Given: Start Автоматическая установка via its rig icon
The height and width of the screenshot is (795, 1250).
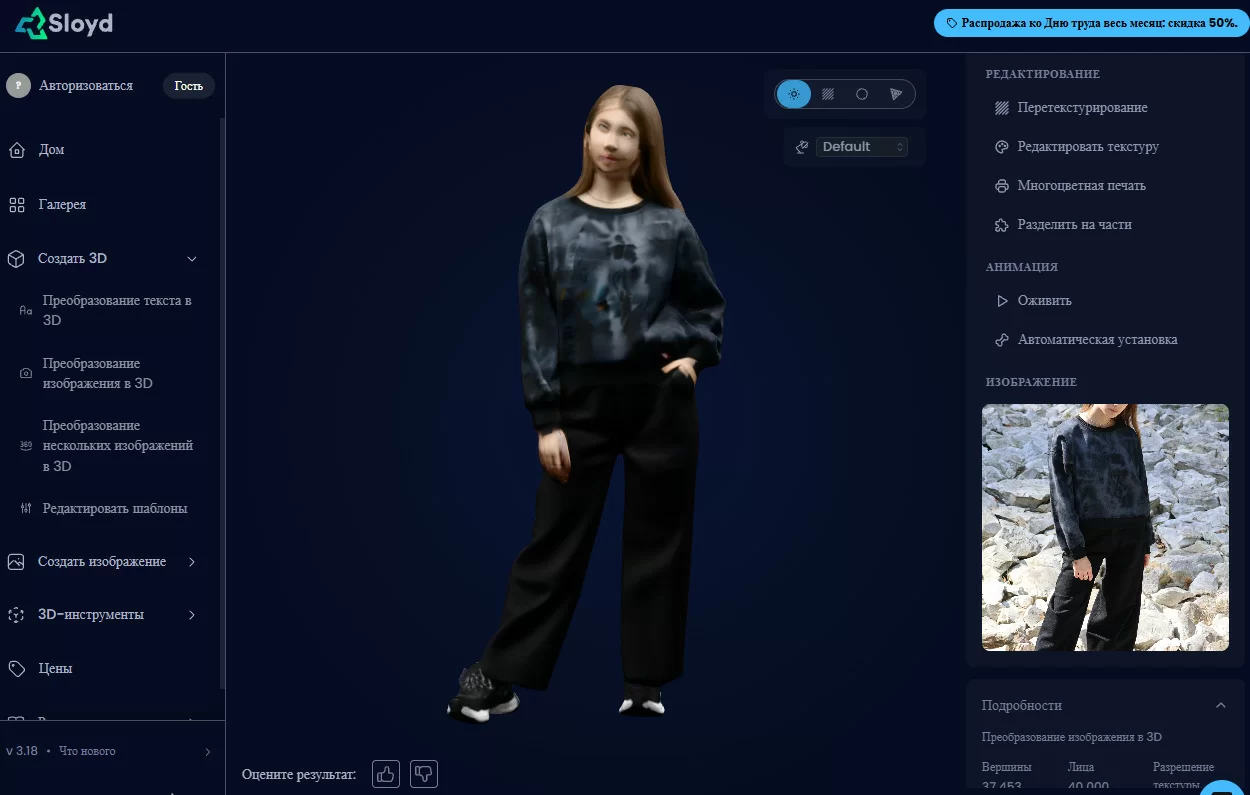Looking at the screenshot, I should click(1002, 340).
